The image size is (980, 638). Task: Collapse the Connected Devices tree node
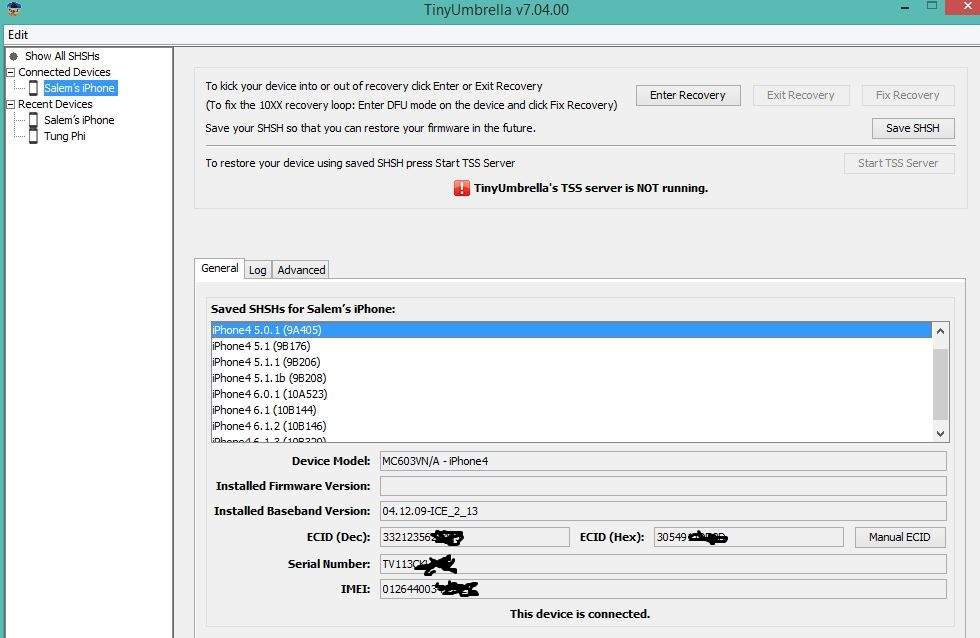point(10,72)
